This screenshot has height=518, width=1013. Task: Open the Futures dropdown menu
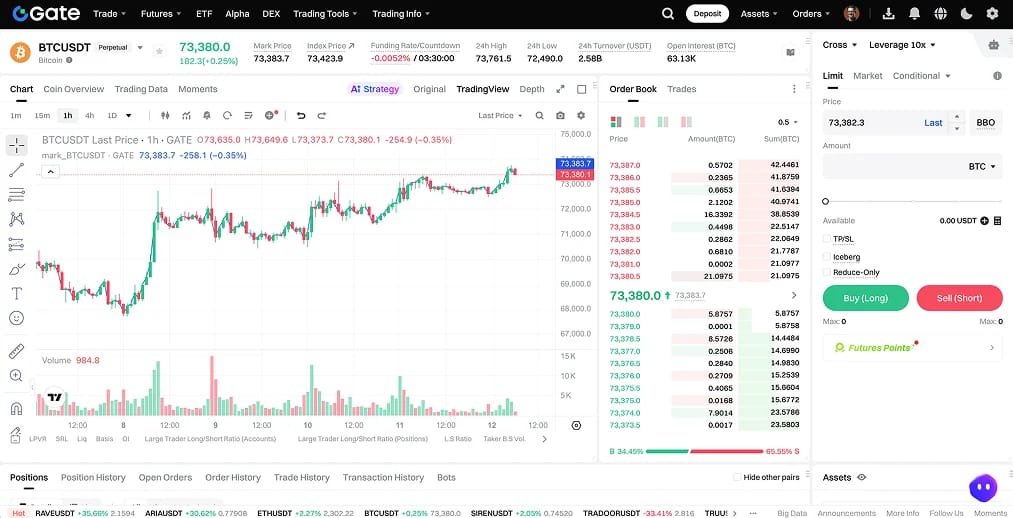click(x=162, y=14)
